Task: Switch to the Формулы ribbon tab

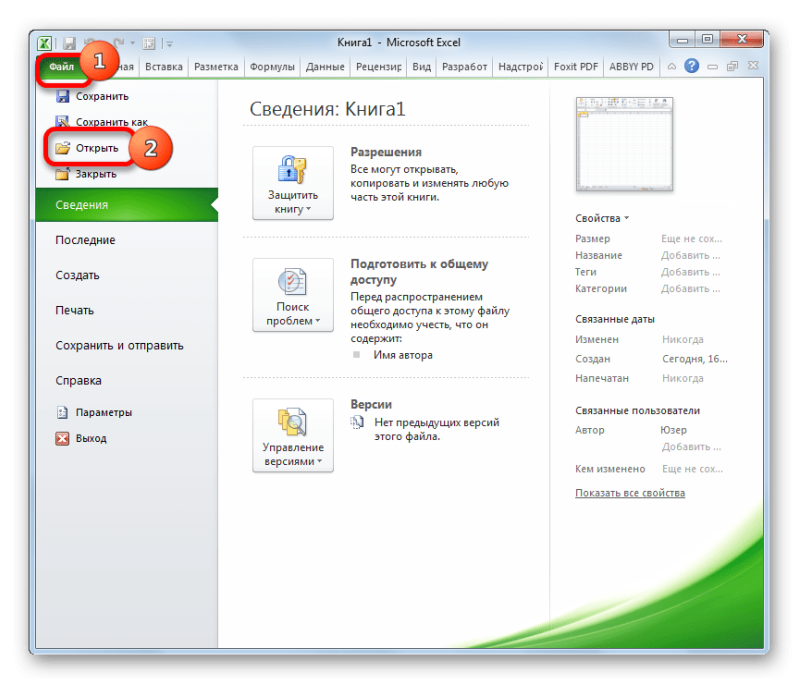Action: pyautogui.click(x=272, y=67)
